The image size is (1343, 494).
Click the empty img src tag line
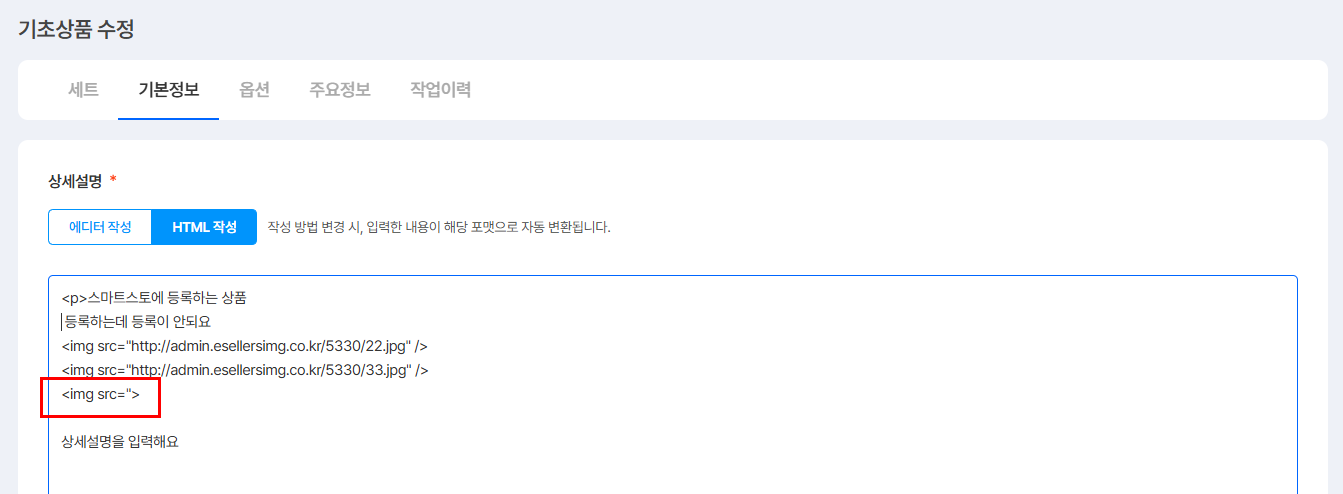point(100,394)
